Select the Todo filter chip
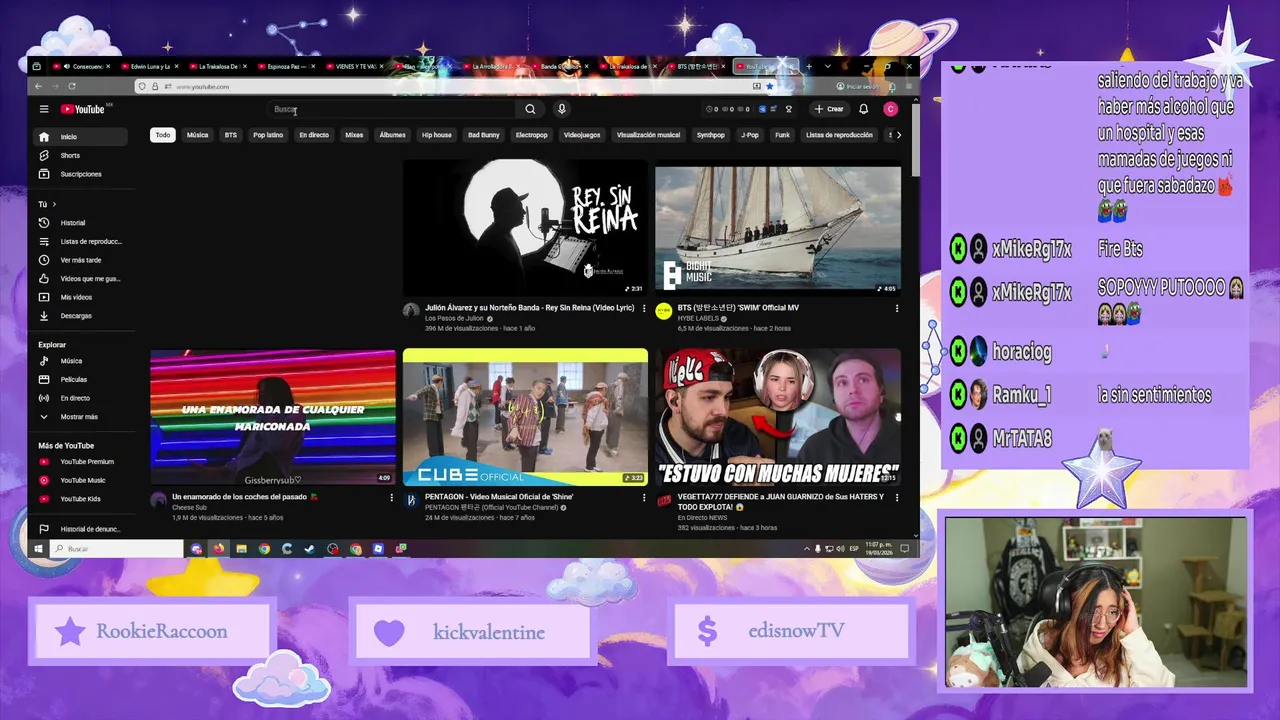The width and height of the screenshot is (1280, 720). 163,135
